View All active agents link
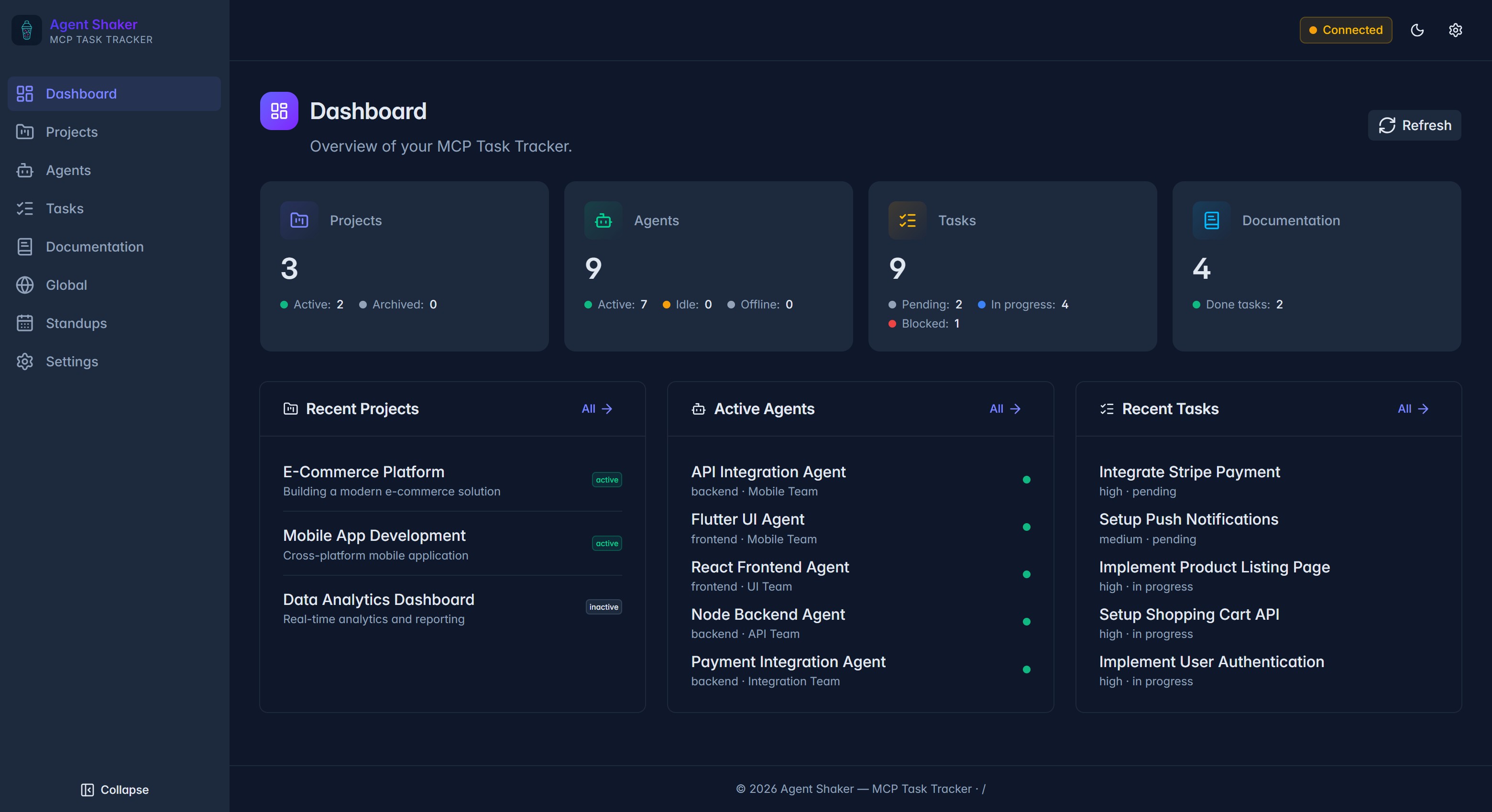 [1005, 409]
